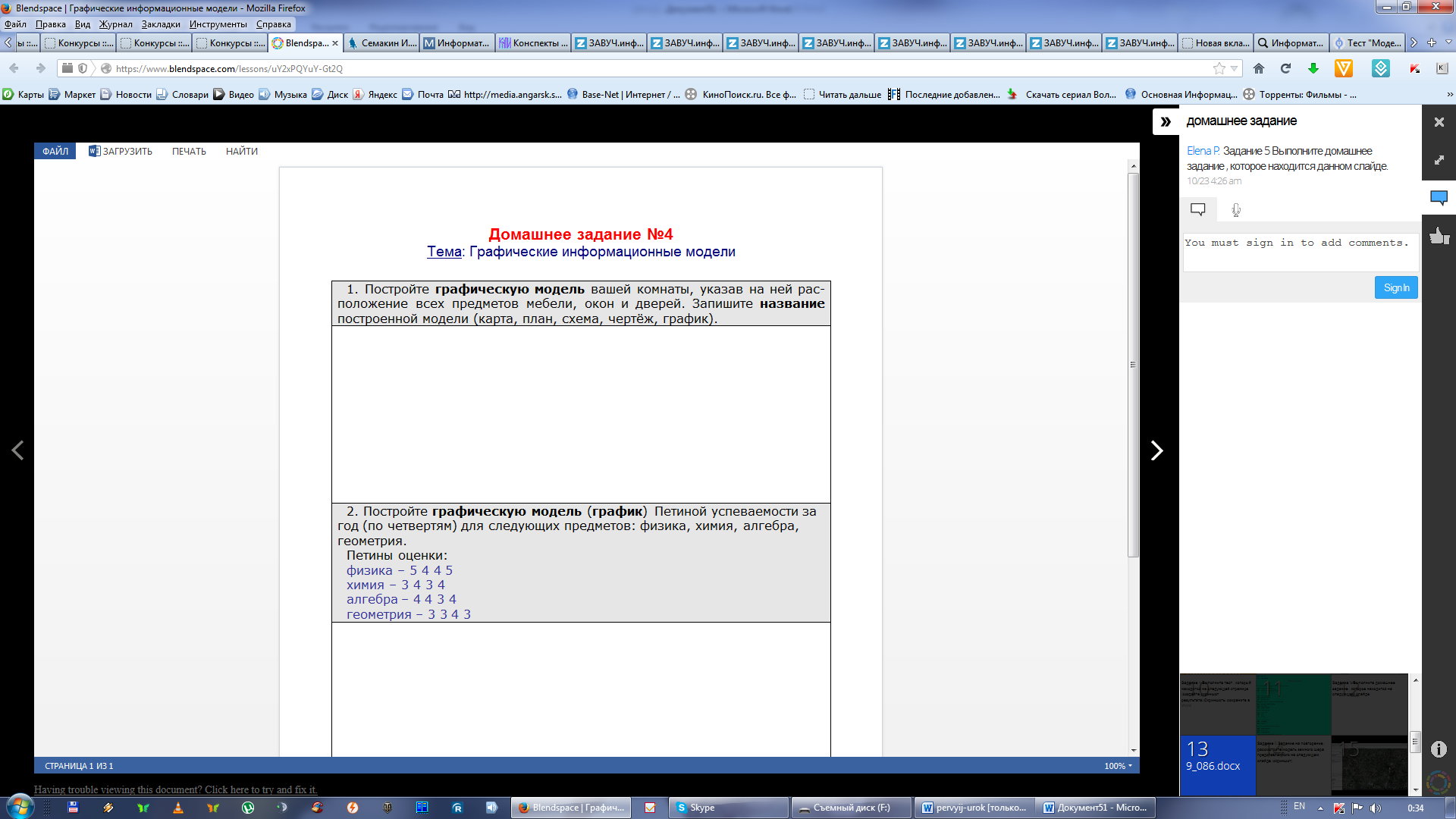
Task: Select the microphone voice comment tab
Action: tap(1236, 210)
